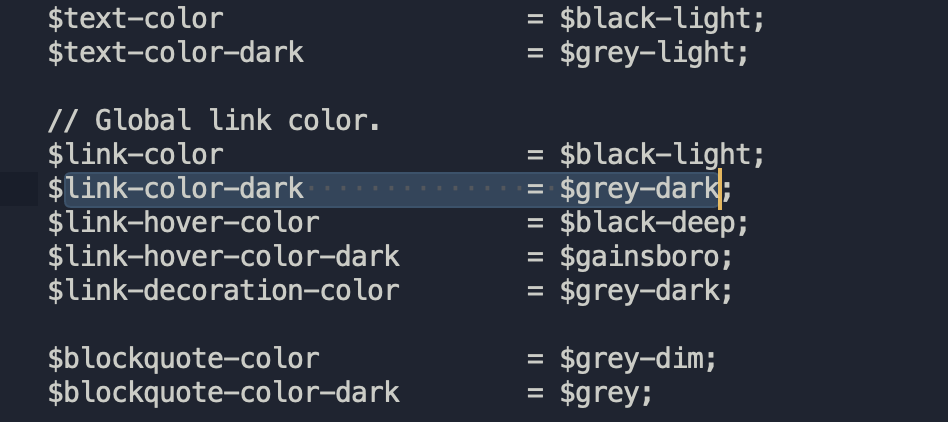Click the 'Global link color' comment
Viewport: 948px width, 422px height.
[x=214, y=121]
